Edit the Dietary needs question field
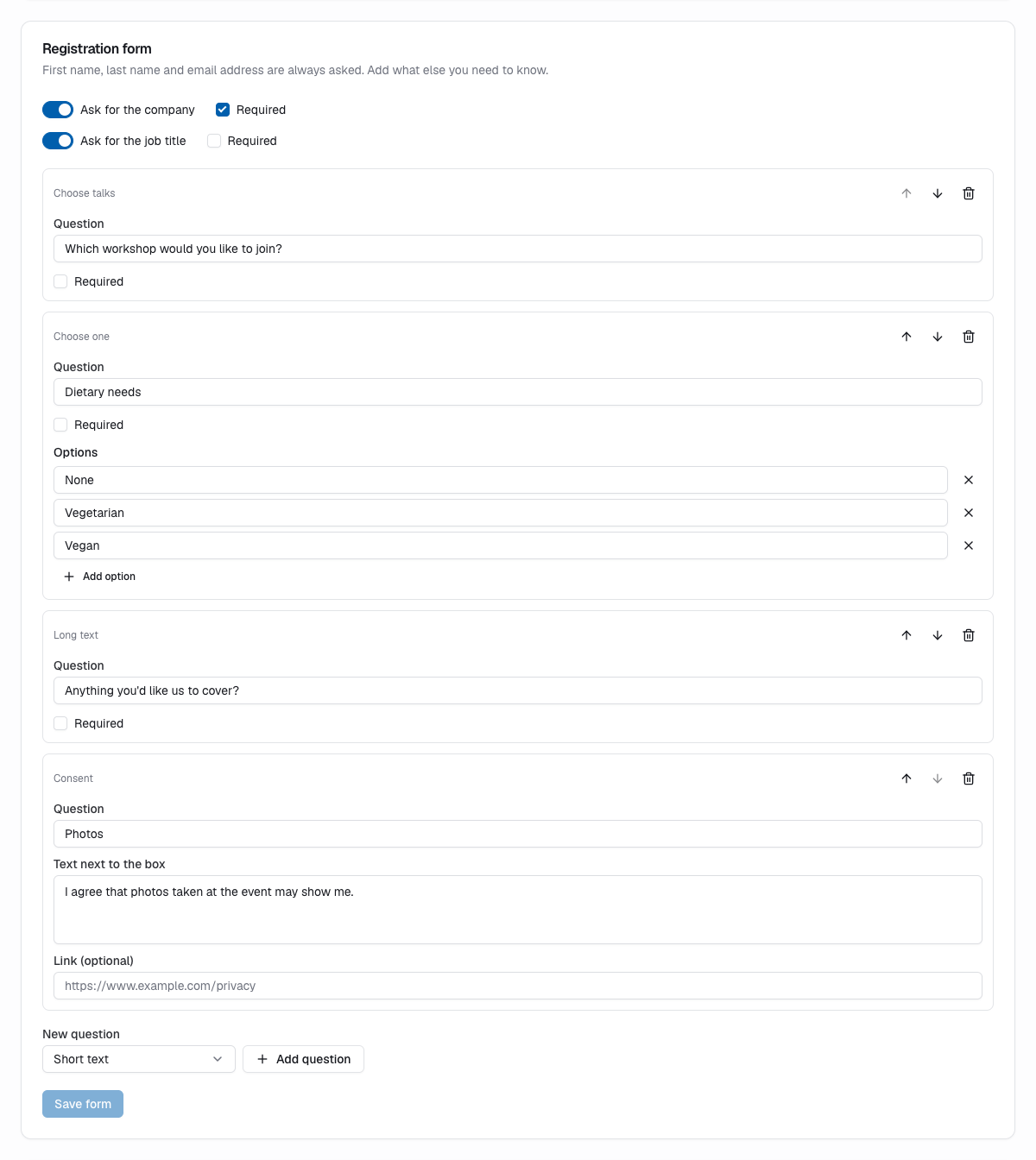The height and width of the screenshot is (1160, 1036). (x=518, y=392)
